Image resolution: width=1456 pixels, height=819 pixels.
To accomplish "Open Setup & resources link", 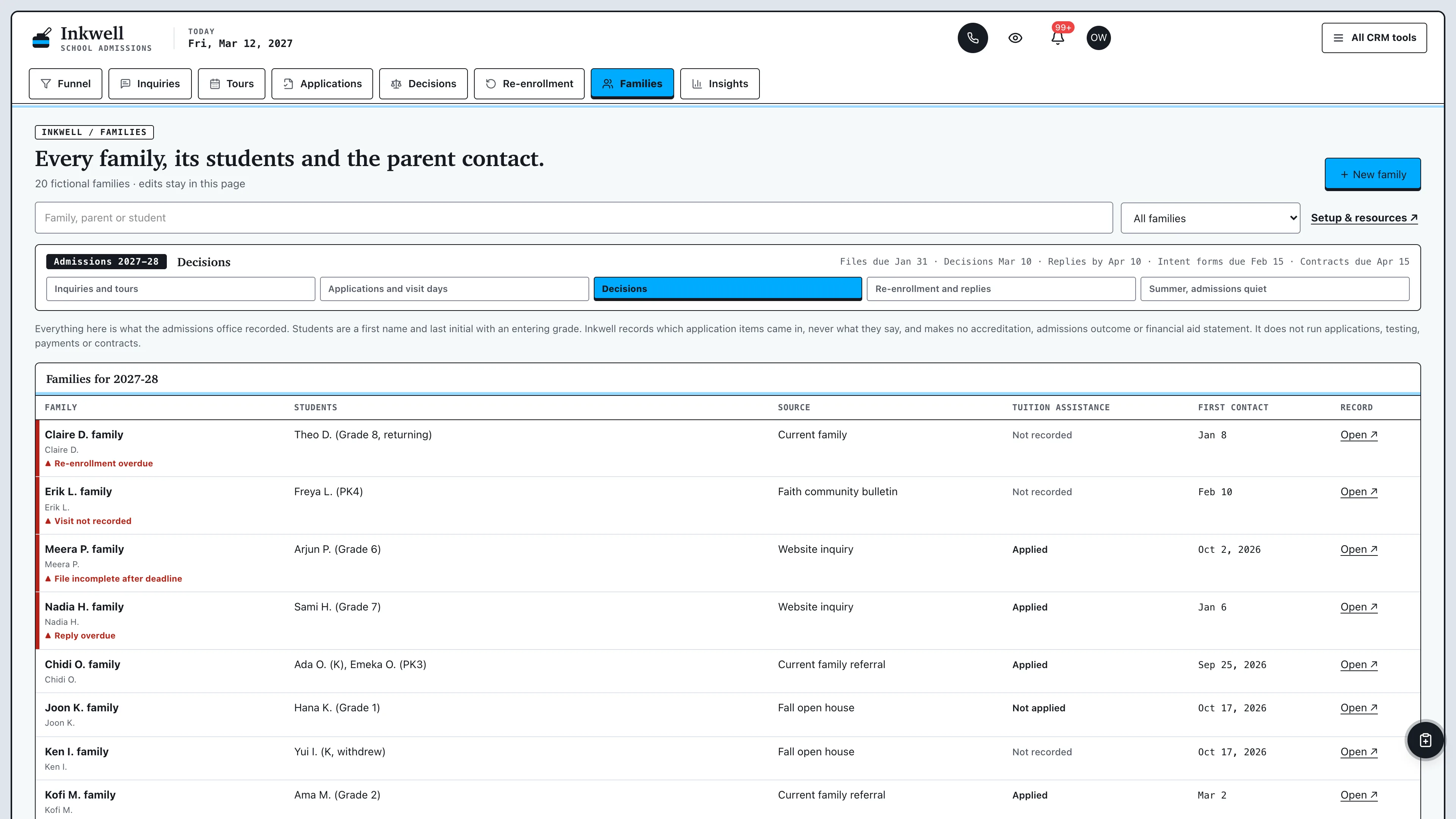I will point(1364,218).
